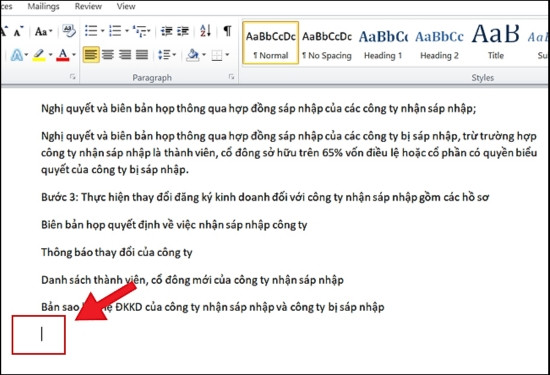Image resolution: width=550 pixels, height=375 pixels.
Task: Click the line 'Thông báo thay đổi của công ty'
Action: pyautogui.click(x=117, y=252)
